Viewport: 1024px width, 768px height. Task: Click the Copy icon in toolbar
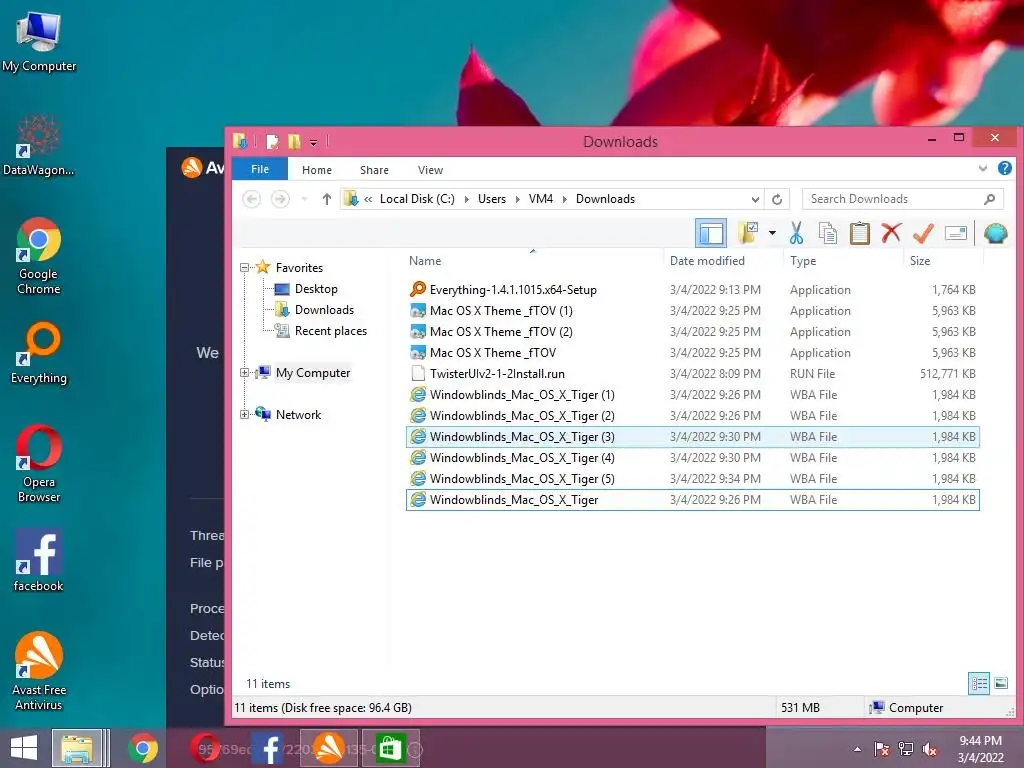coord(827,232)
